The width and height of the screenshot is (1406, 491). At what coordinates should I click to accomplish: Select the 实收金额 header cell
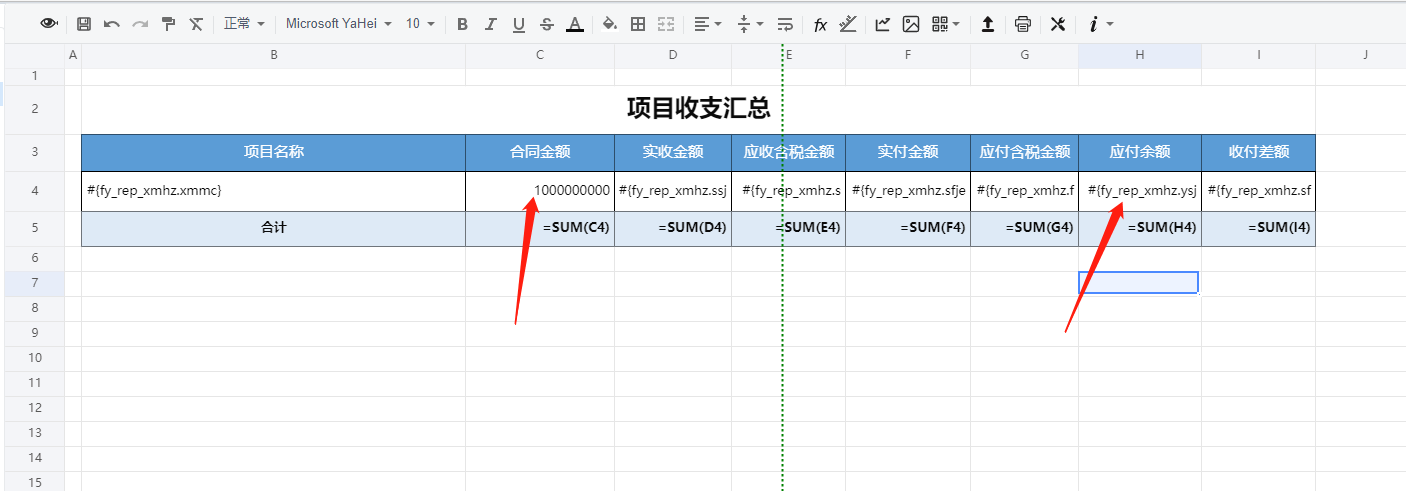point(673,152)
